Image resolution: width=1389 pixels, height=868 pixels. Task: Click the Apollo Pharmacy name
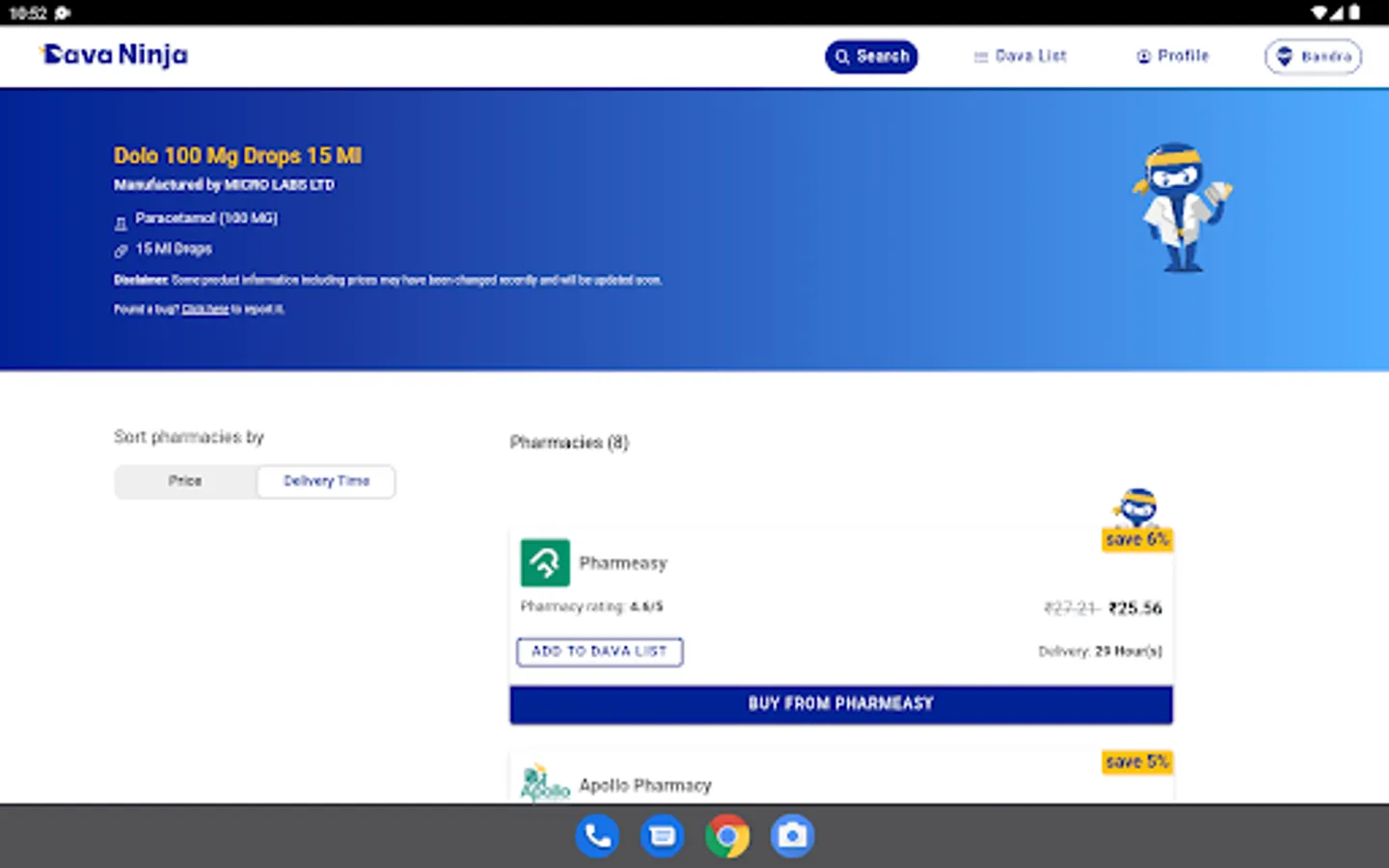(x=645, y=786)
